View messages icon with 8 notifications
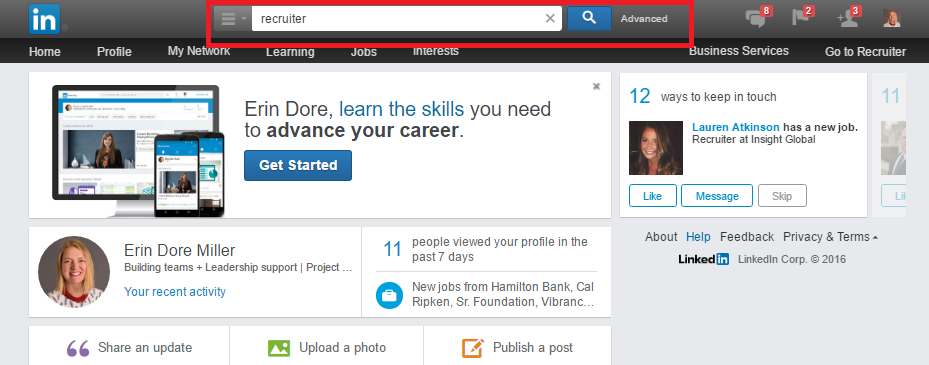 [758, 17]
